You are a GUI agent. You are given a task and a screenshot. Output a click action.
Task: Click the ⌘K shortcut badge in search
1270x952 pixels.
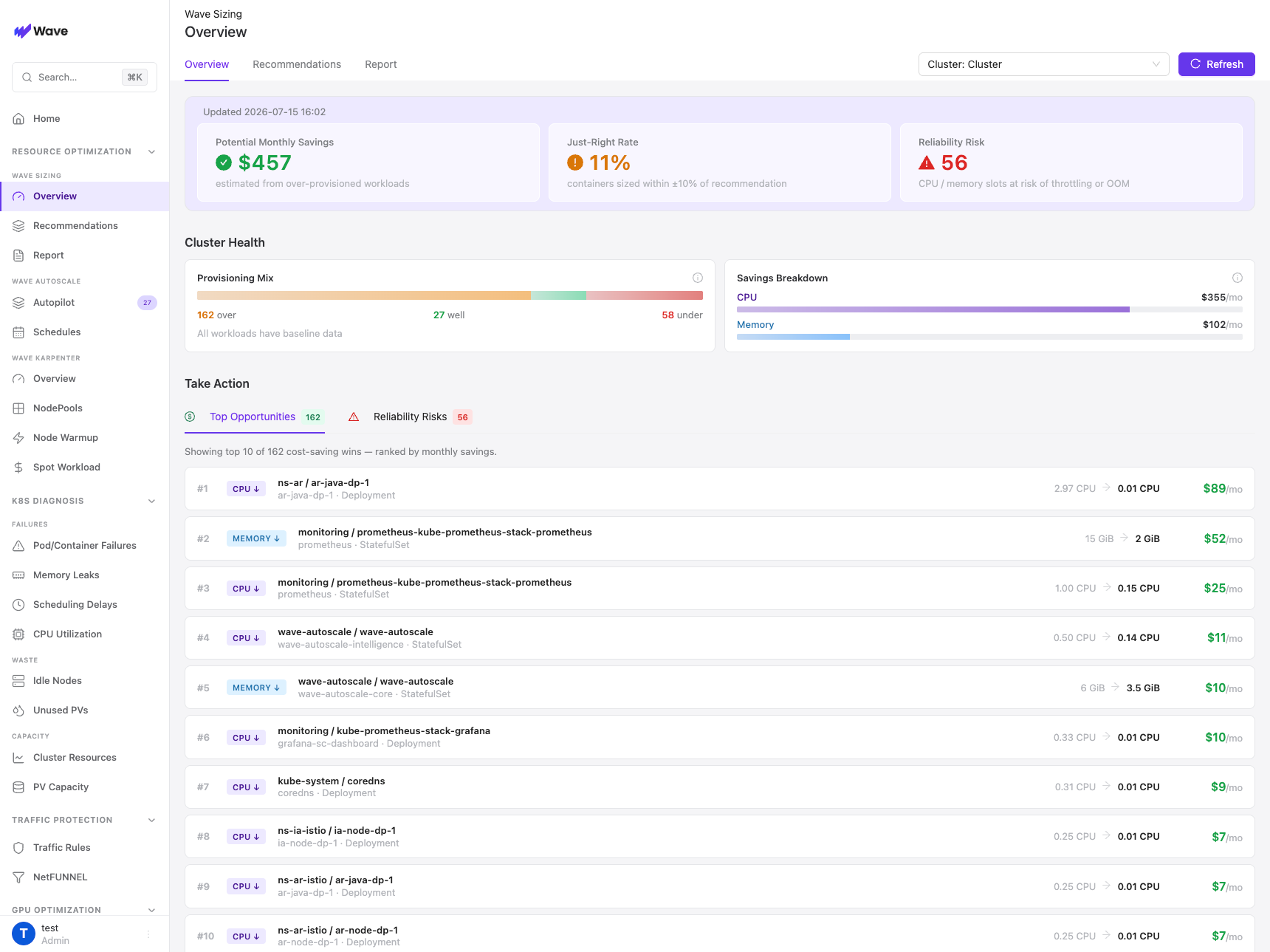[x=134, y=77]
